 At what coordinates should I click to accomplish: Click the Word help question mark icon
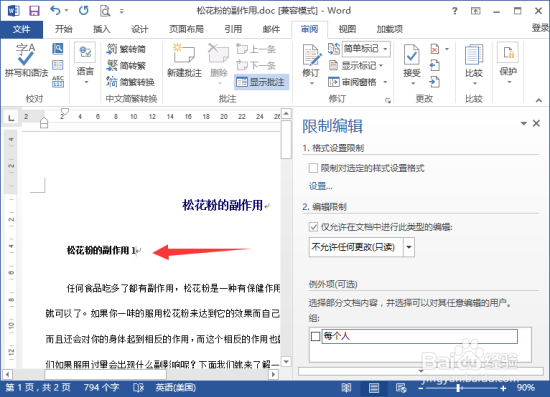455,11
